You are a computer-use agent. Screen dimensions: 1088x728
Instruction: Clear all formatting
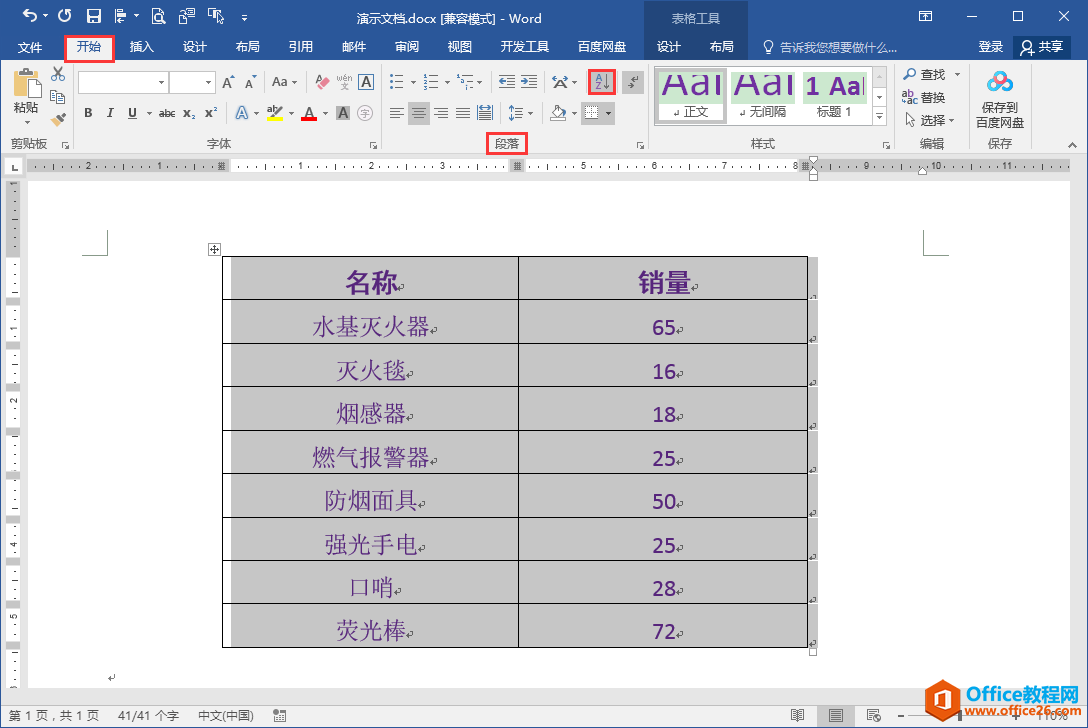coord(322,82)
